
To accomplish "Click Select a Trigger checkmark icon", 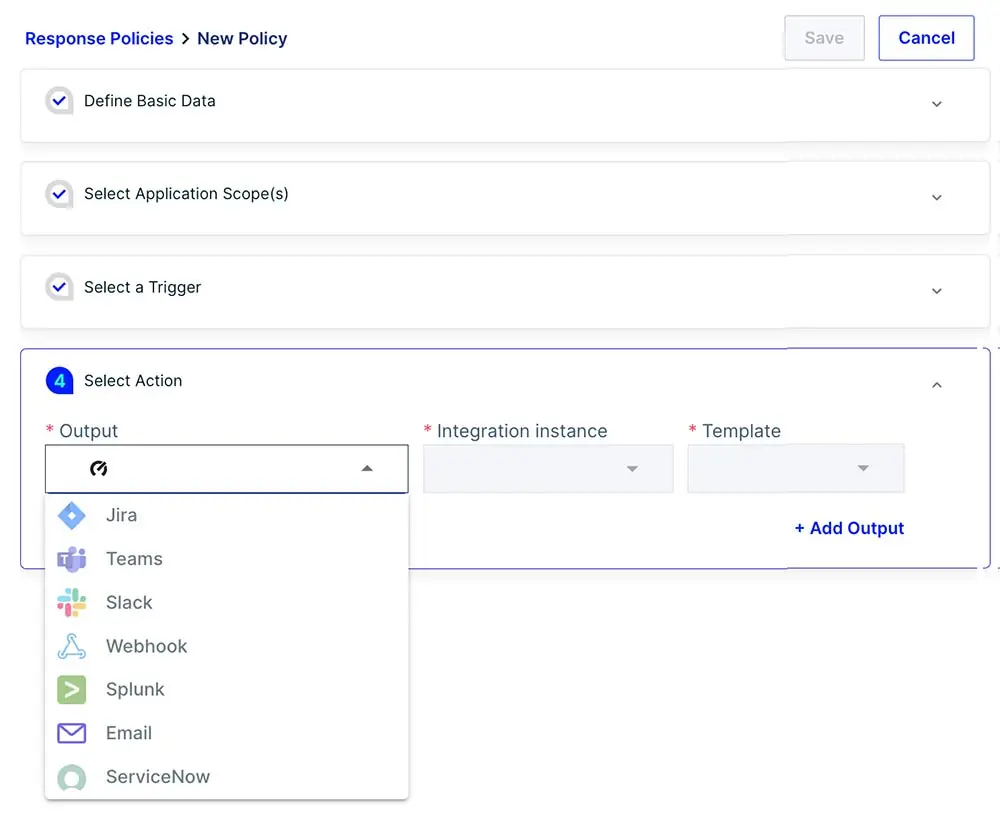I will 59,287.
